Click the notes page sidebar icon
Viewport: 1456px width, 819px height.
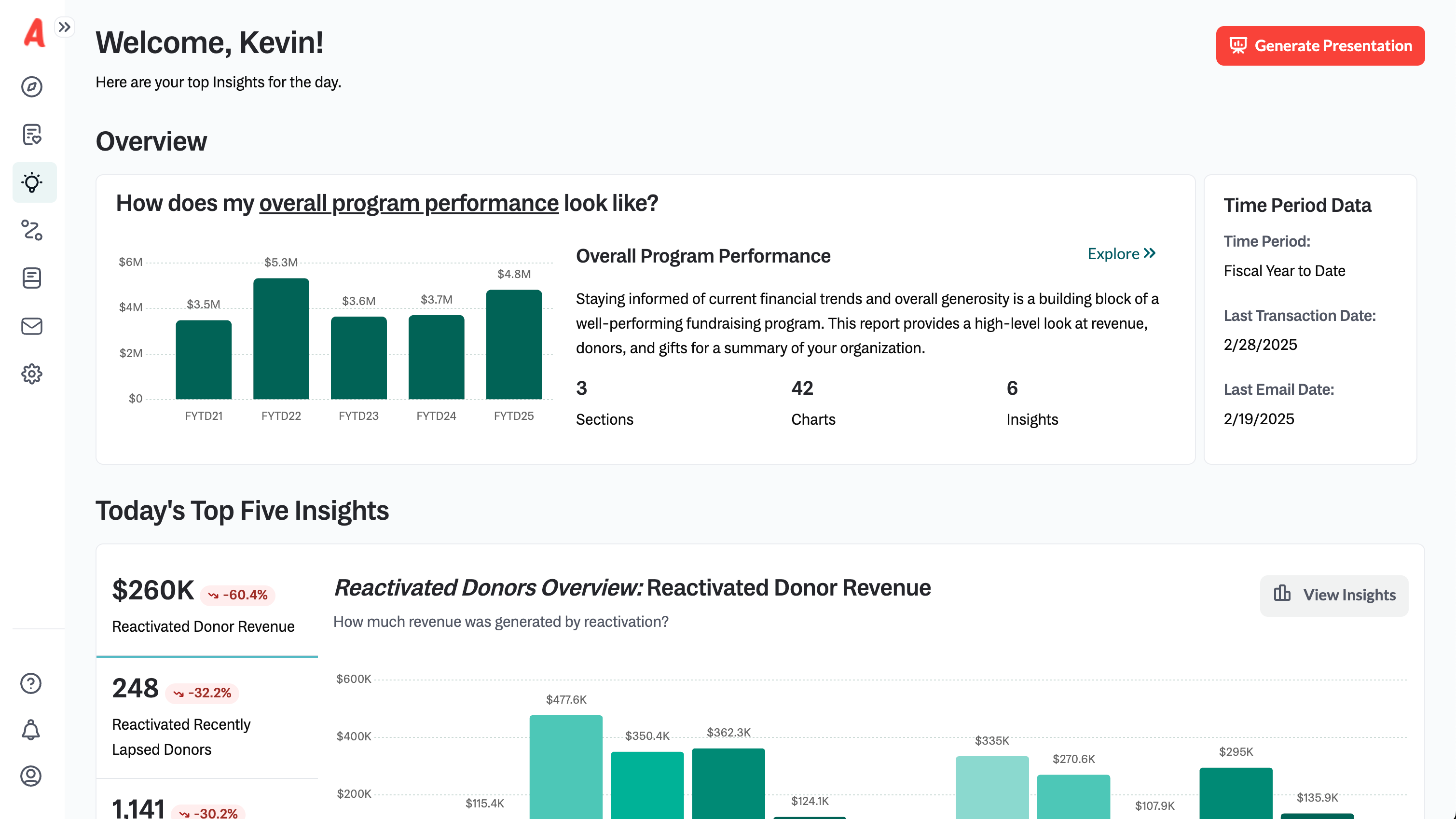(x=32, y=278)
